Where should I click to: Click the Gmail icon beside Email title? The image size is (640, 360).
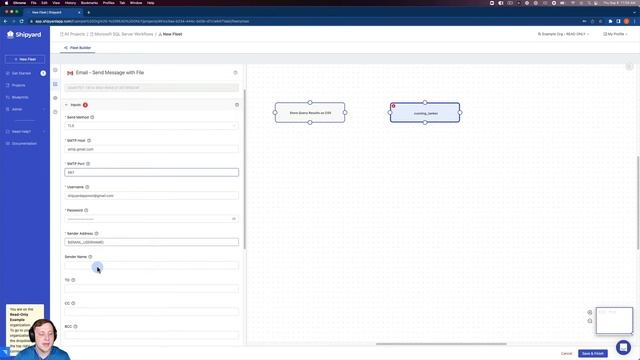pyautogui.click(x=70, y=73)
